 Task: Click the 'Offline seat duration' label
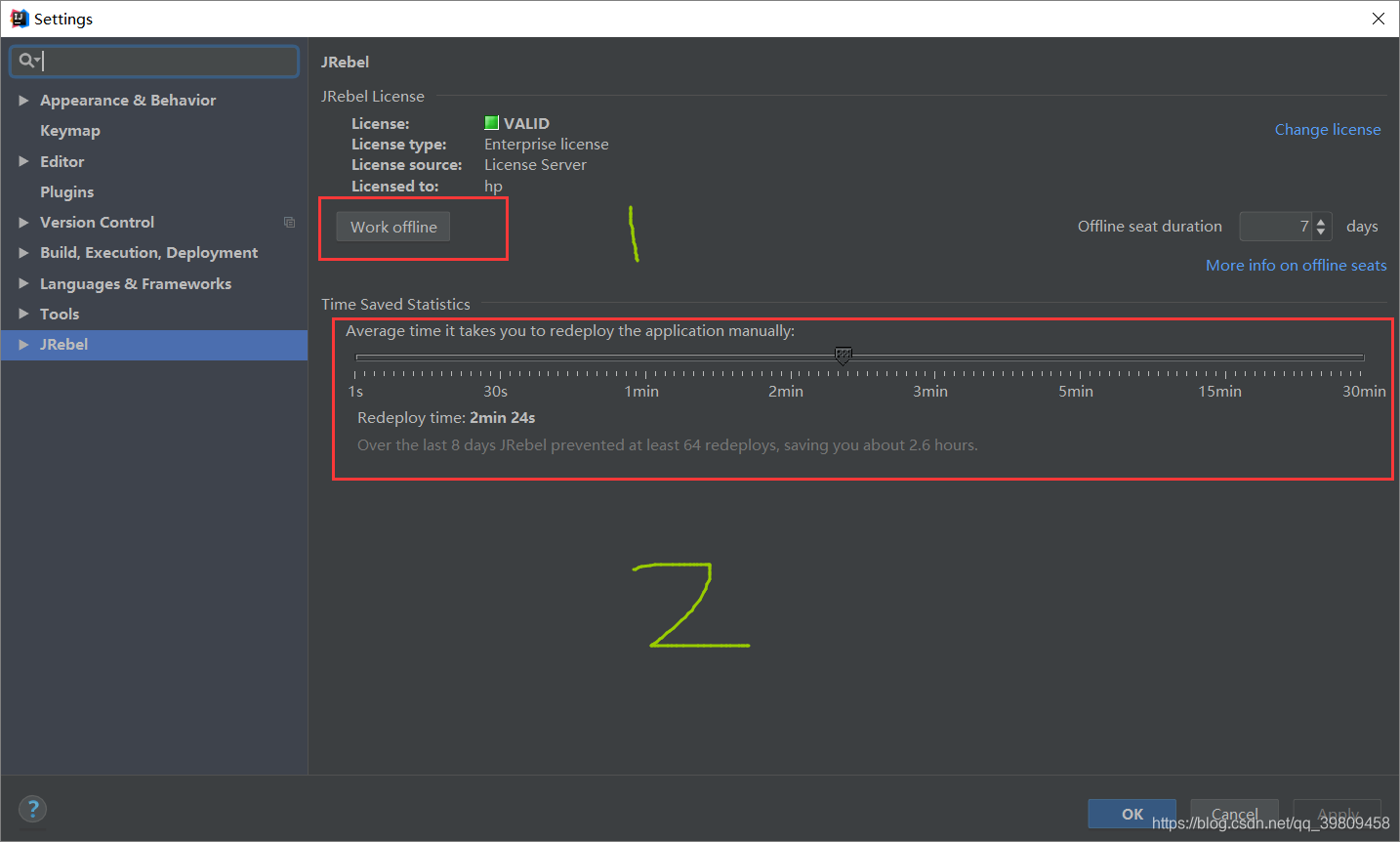(x=1150, y=227)
